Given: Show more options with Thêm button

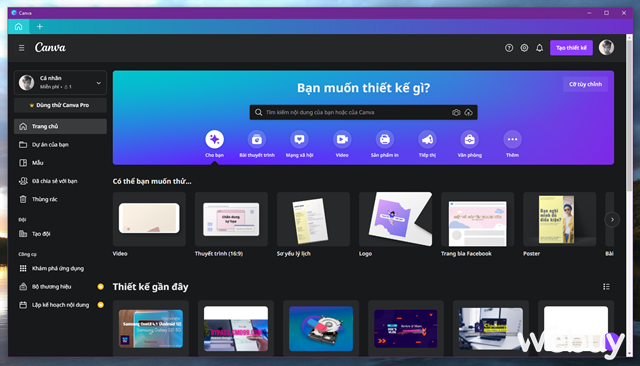Looking at the screenshot, I should tap(512, 140).
